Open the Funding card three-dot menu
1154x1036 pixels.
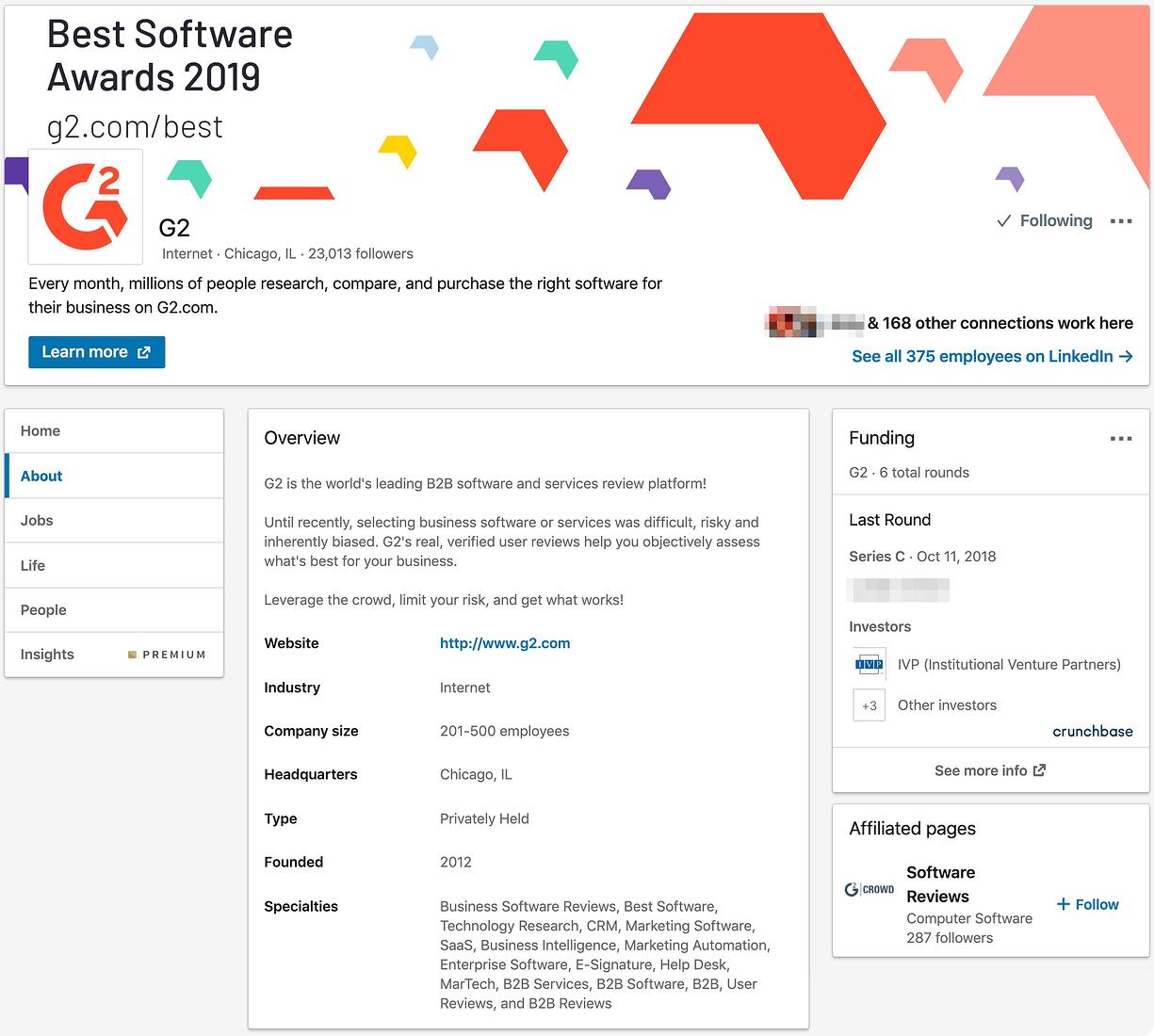1120,439
